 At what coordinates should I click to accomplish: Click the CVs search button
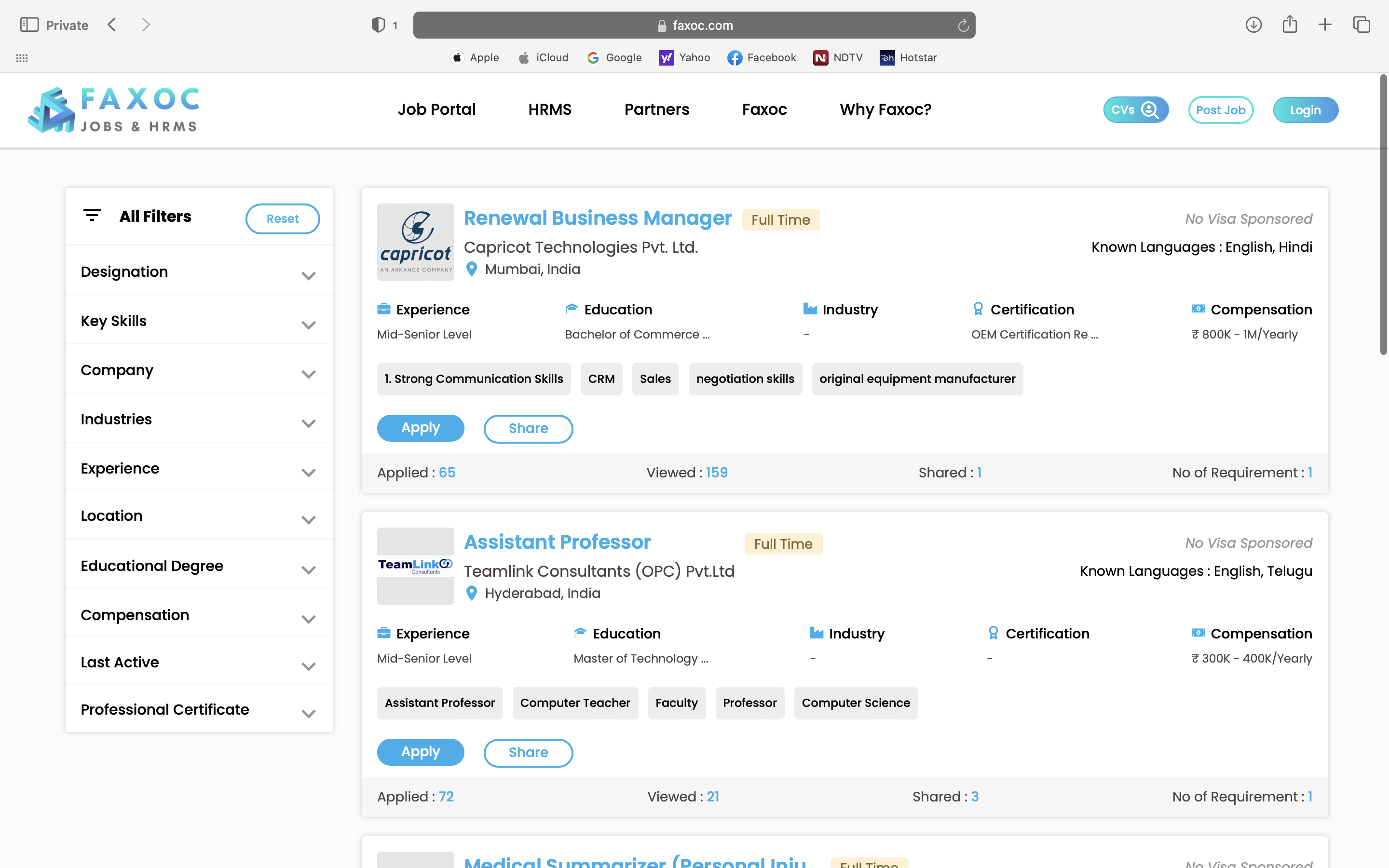coord(1135,109)
